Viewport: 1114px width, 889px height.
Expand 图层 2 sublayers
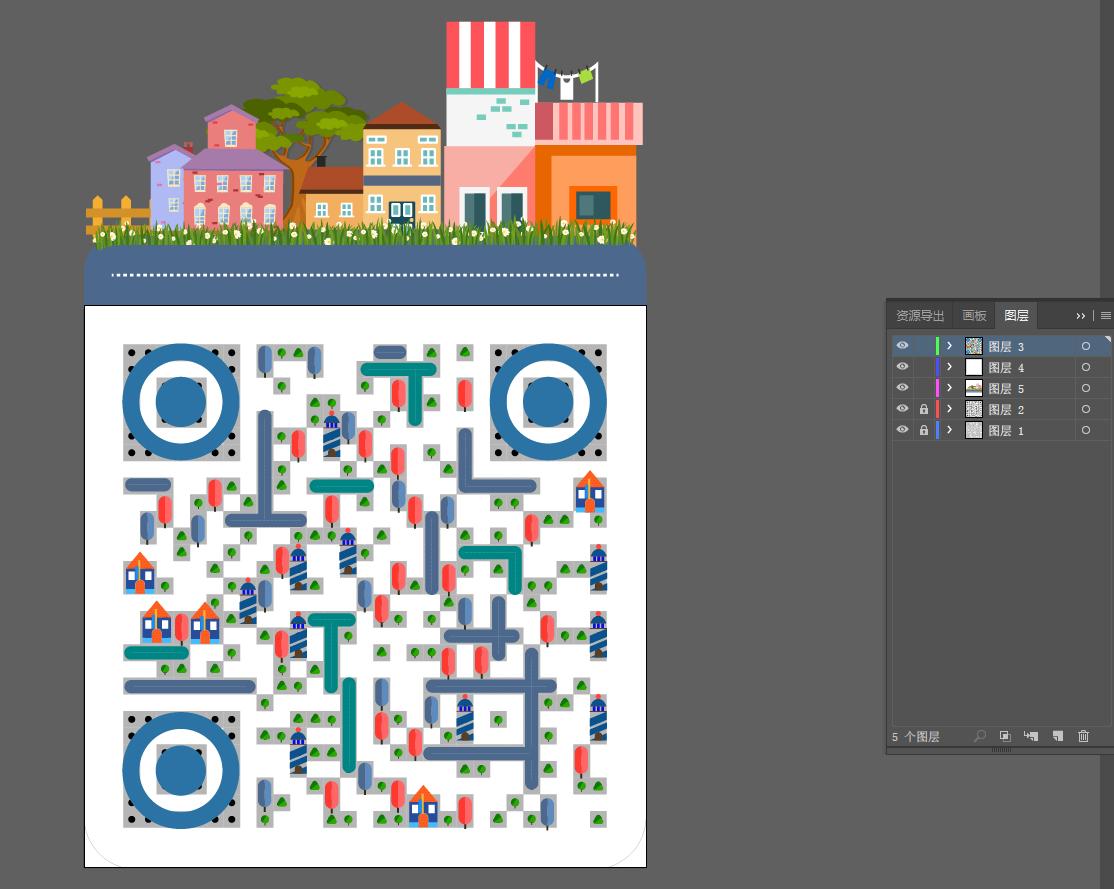949,409
